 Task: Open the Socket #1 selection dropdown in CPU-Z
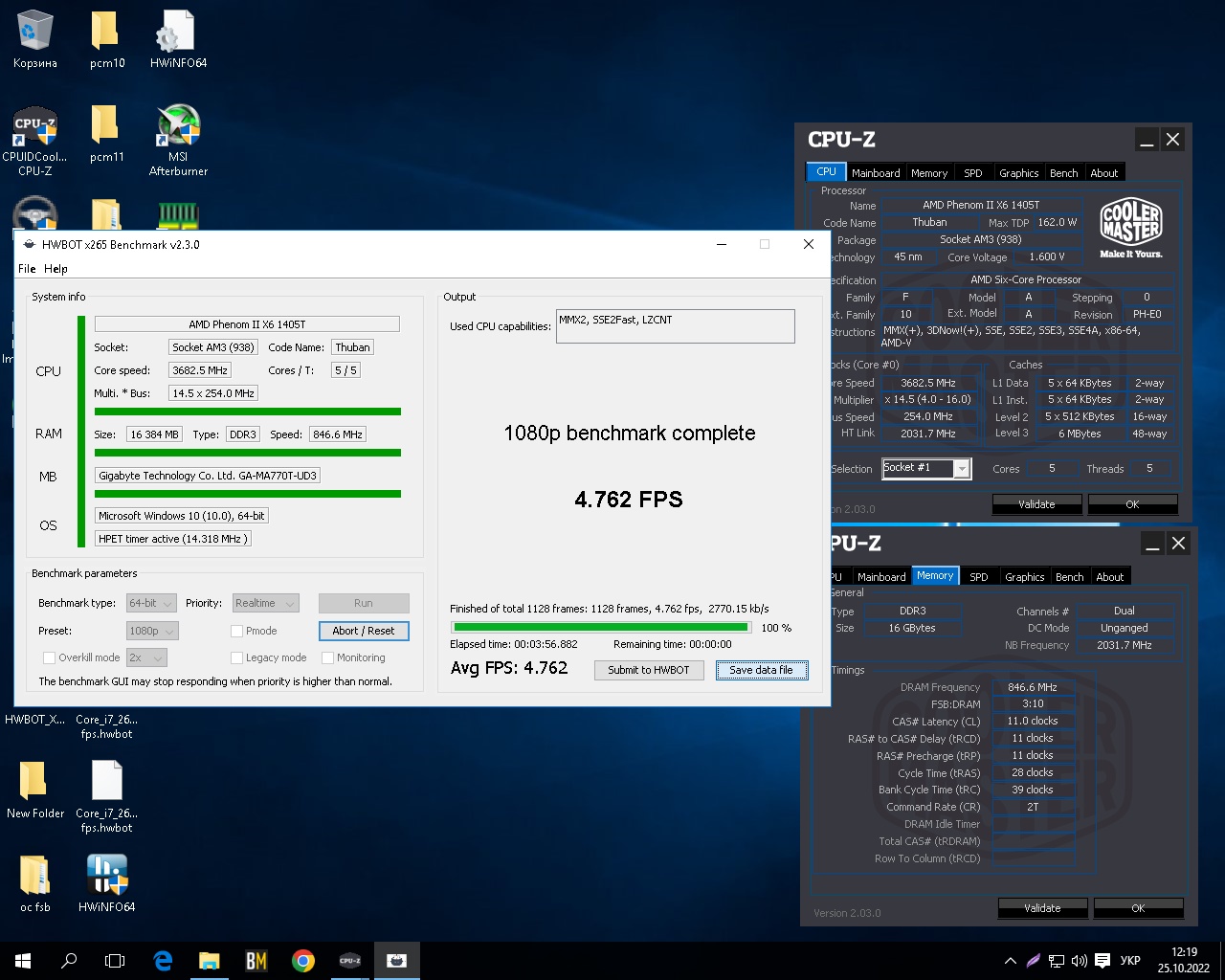926,468
